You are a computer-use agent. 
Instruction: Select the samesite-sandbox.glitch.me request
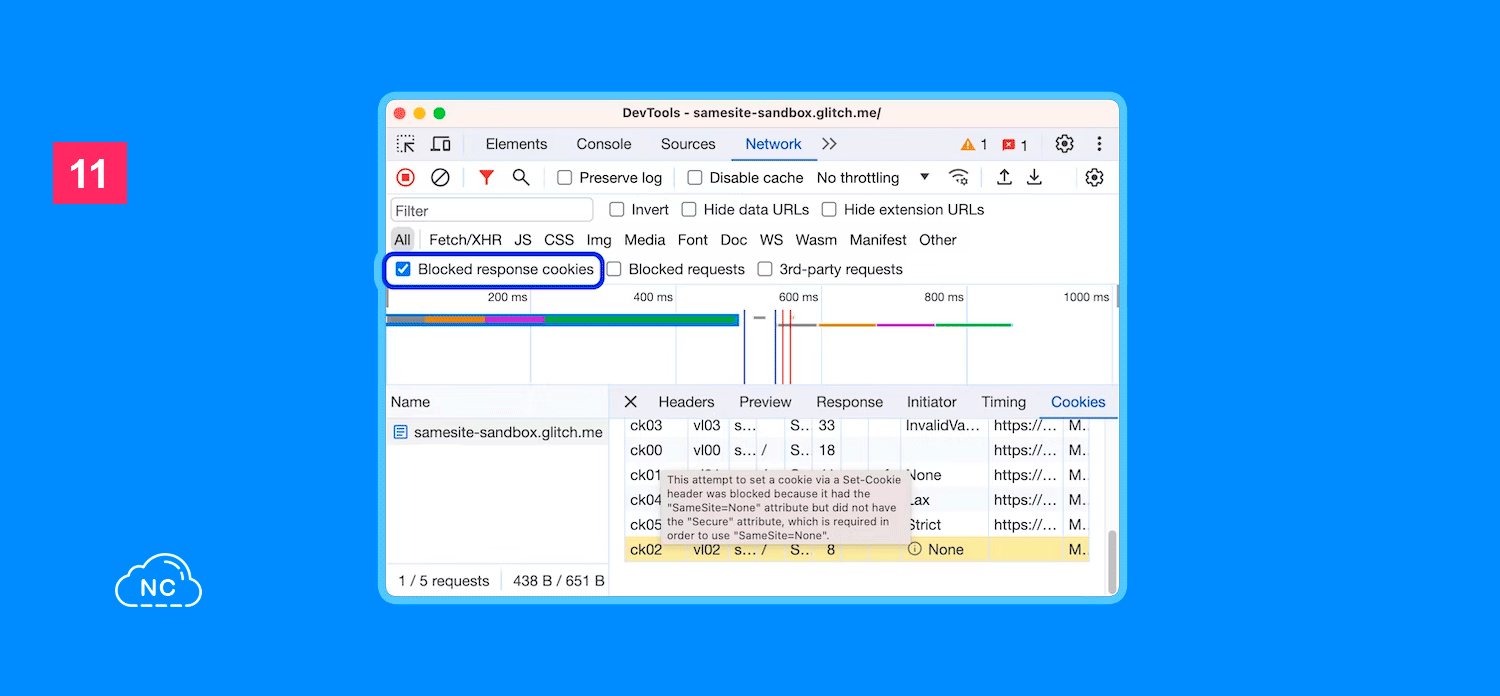[498, 432]
